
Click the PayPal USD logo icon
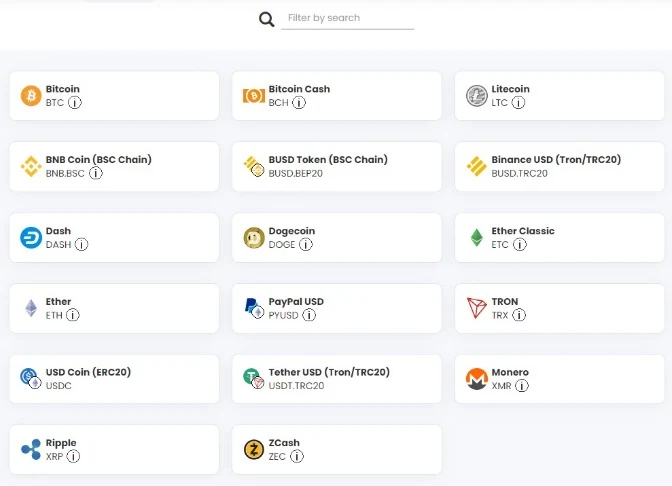tap(254, 308)
